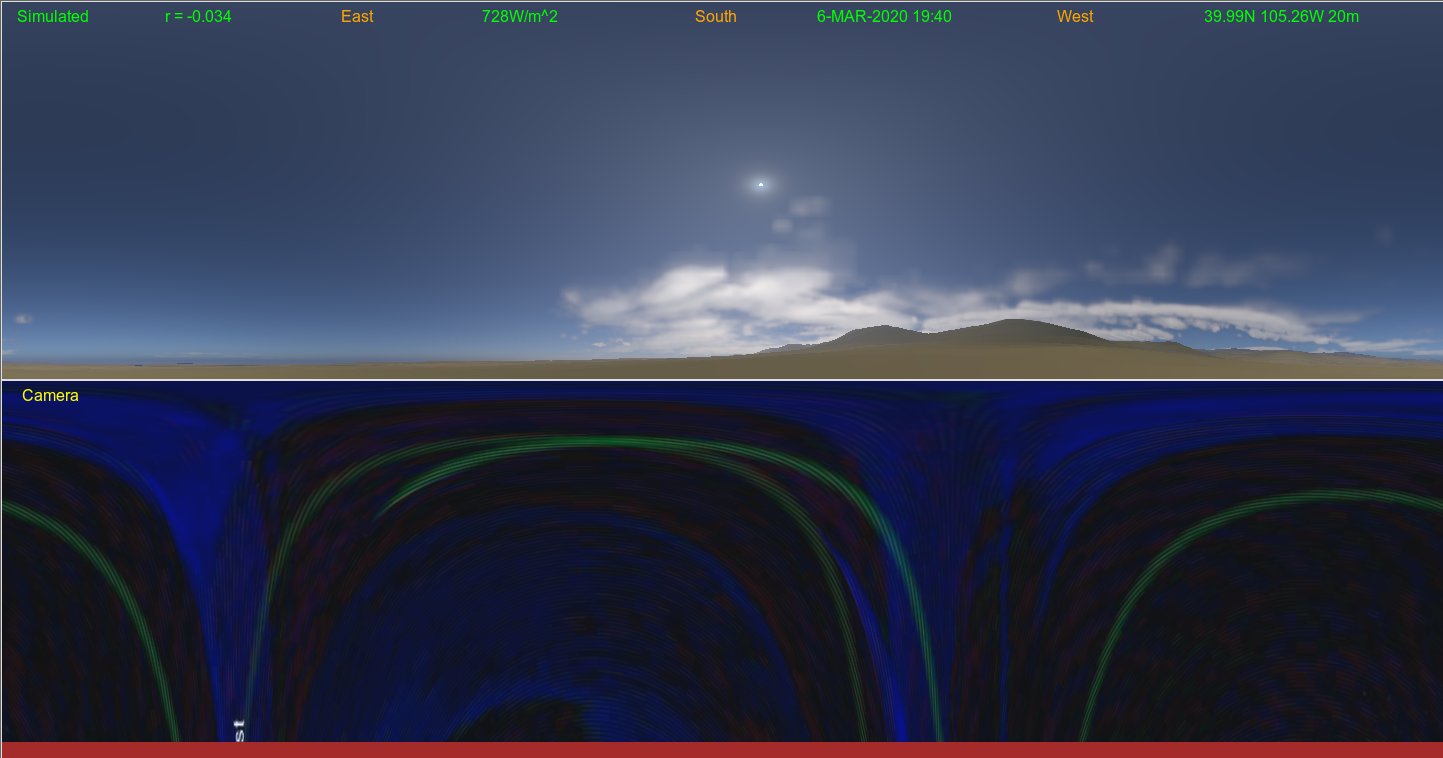
Task: Click the tiny cloud at far left horizon
Action: tap(23, 319)
